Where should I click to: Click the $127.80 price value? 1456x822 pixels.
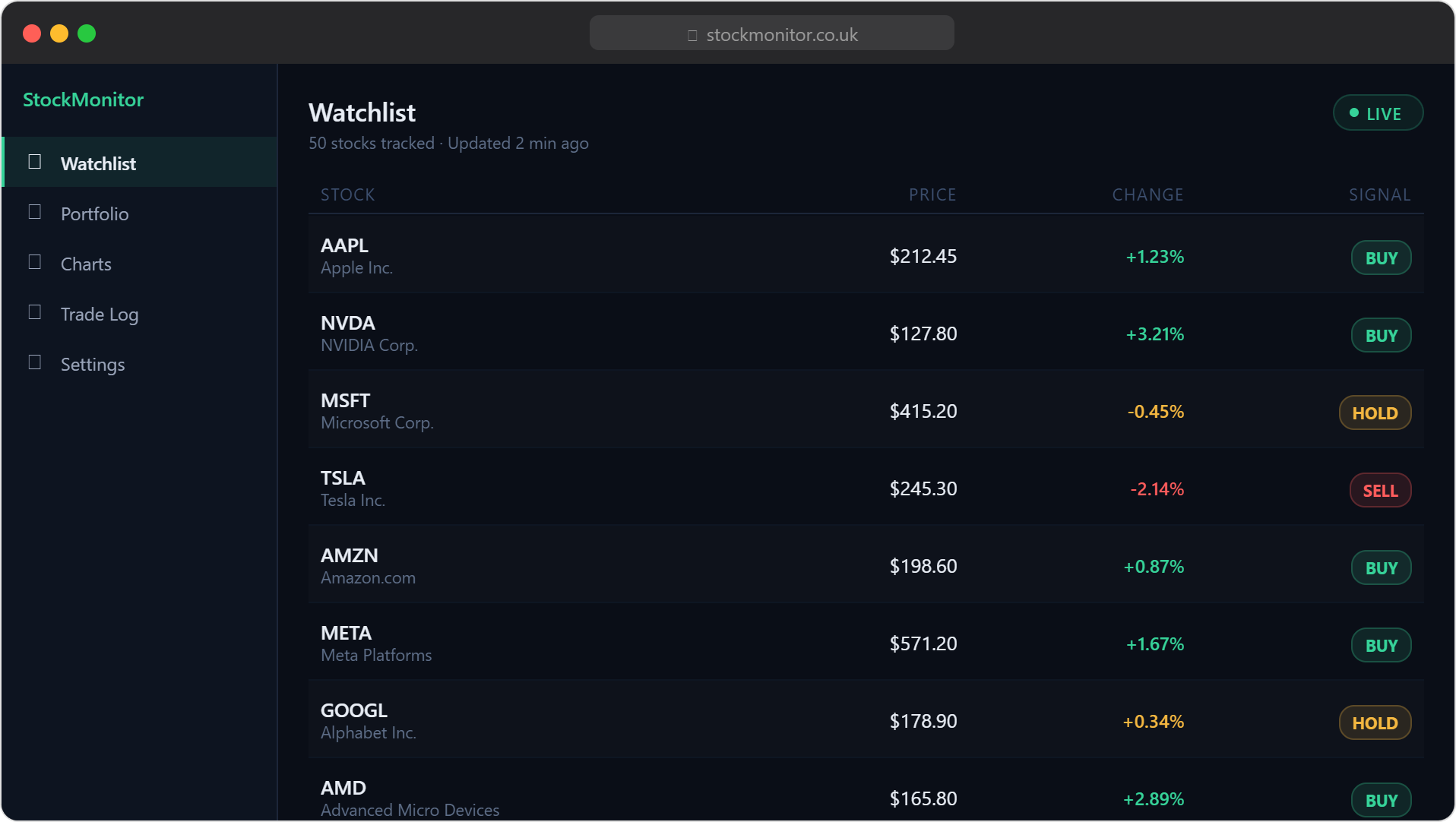(x=923, y=334)
